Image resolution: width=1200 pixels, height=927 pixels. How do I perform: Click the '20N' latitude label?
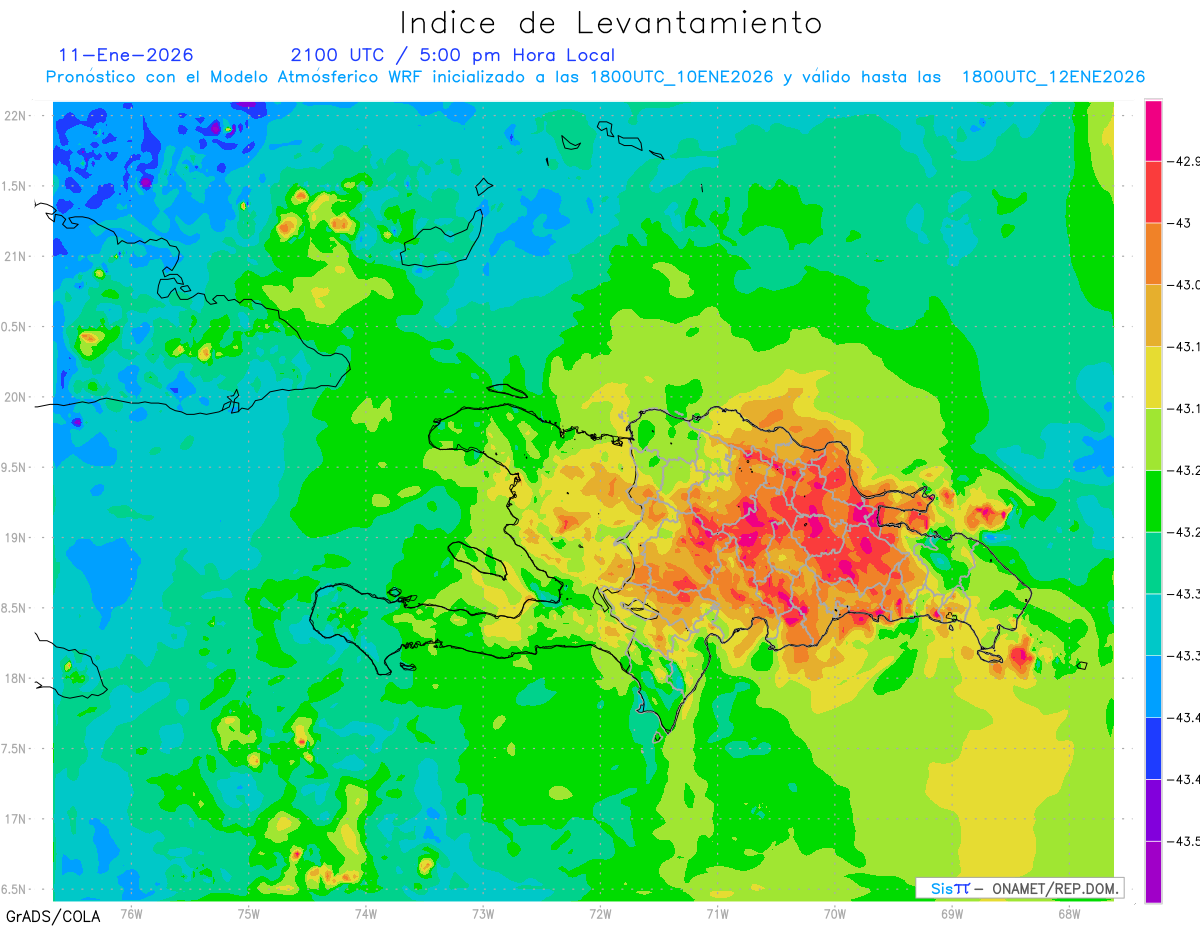pos(17,397)
